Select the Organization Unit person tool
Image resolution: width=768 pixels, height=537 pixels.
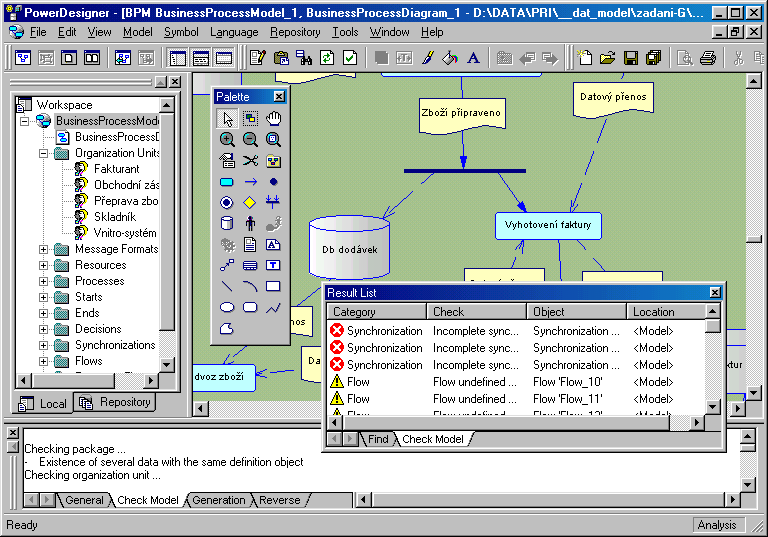click(x=250, y=223)
